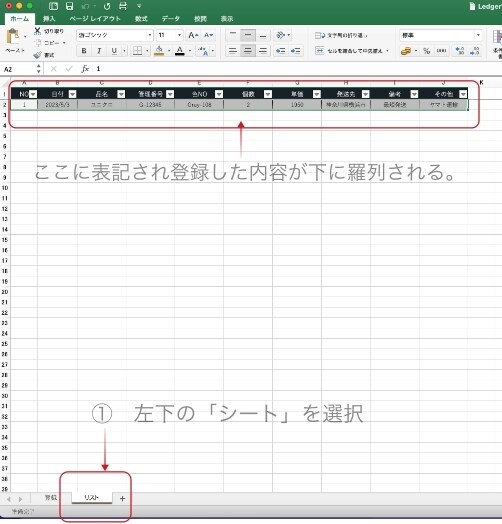Click the next sheet navigation arrow
This screenshot has height=524, width=502.
point(21,499)
